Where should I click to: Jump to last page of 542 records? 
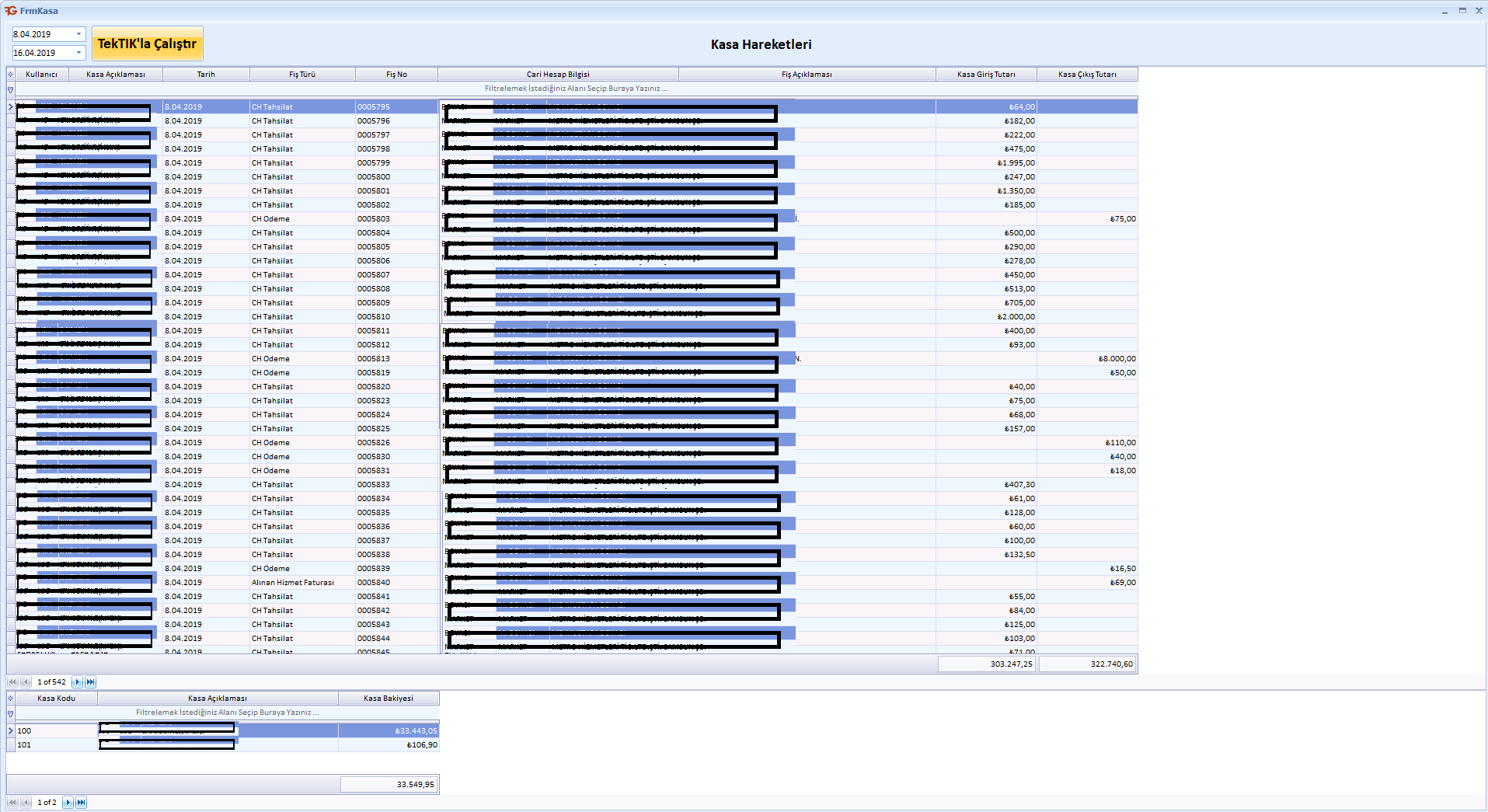point(90,682)
